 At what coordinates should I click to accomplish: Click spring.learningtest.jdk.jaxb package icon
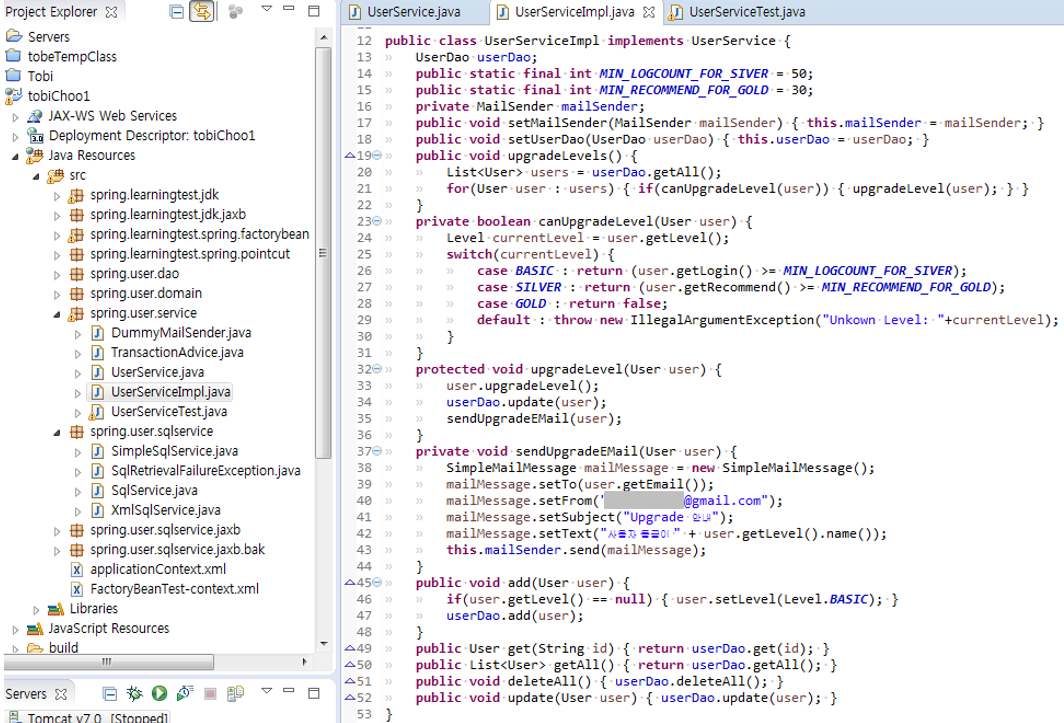coord(77,215)
